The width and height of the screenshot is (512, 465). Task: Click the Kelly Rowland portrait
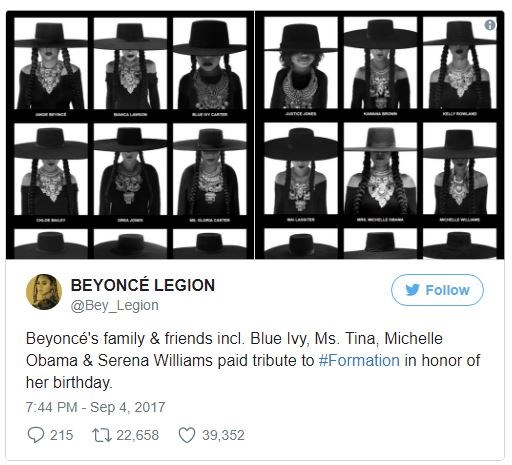(x=460, y=63)
